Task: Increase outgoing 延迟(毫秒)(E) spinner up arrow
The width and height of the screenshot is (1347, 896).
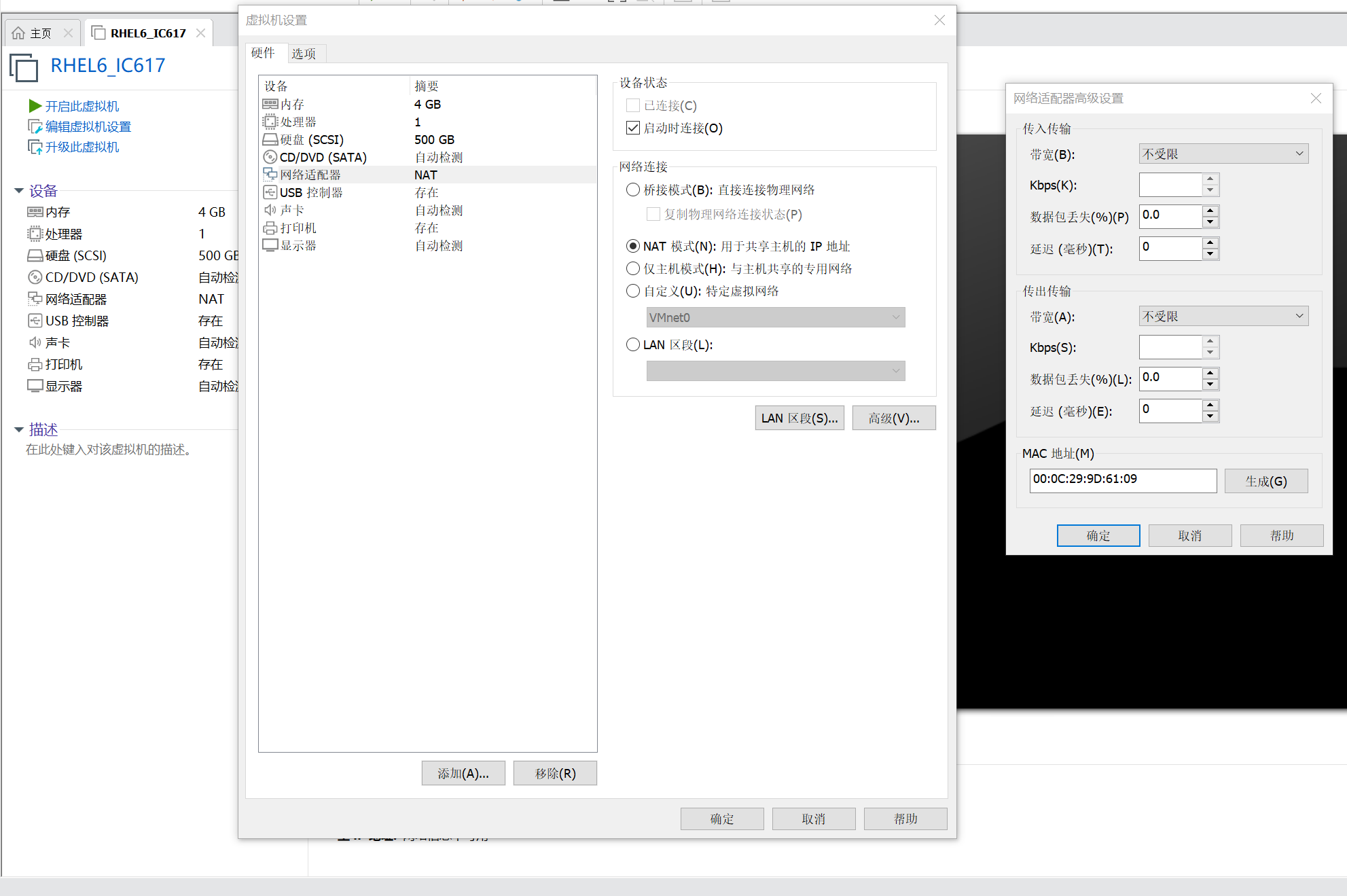Action: coord(1210,405)
